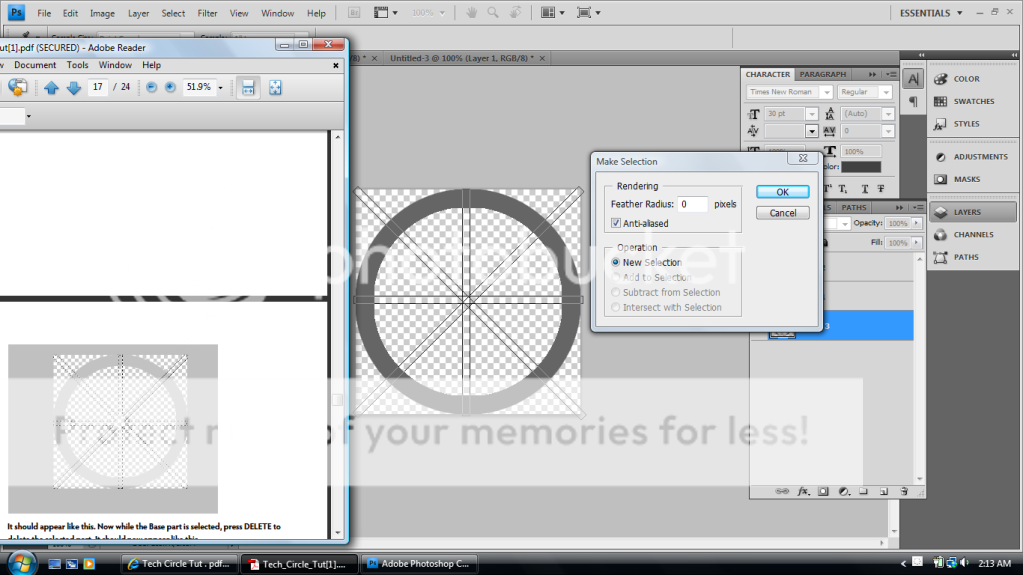Screen dimensions: 1023x575
Task: Select the New Selection radio button
Action: click(616, 262)
